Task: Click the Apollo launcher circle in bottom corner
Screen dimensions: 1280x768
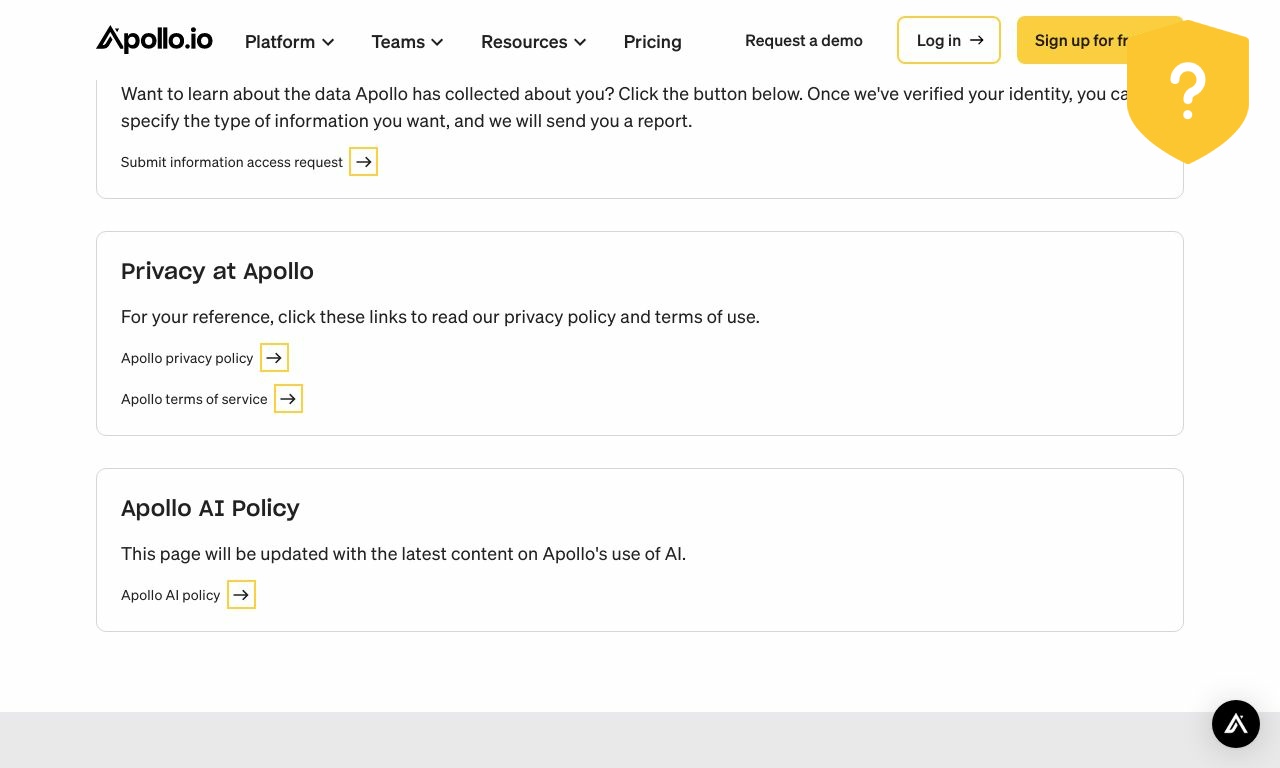Action: tap(1236, 723)
